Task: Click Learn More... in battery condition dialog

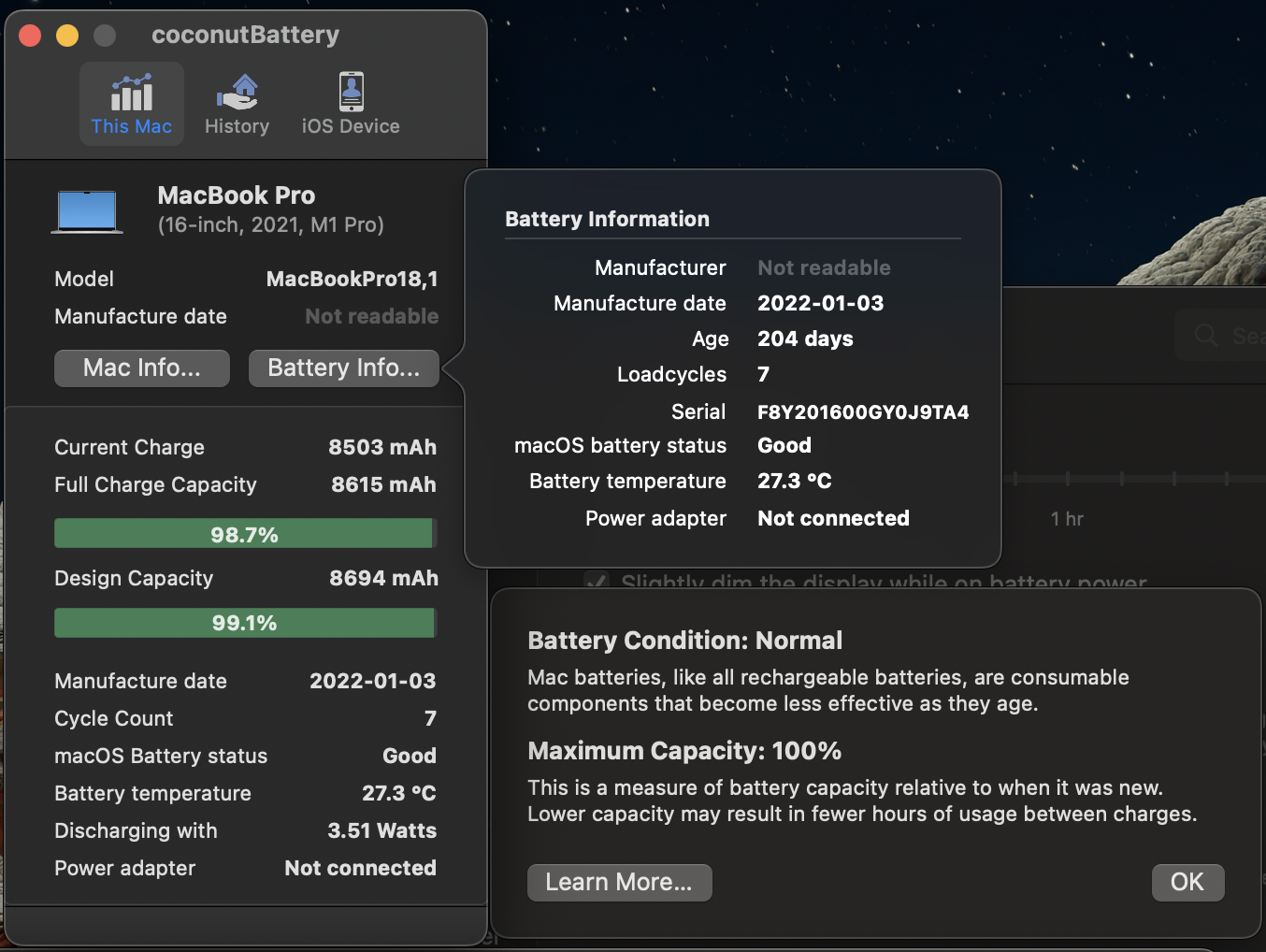Action: (x=619, y=882)
